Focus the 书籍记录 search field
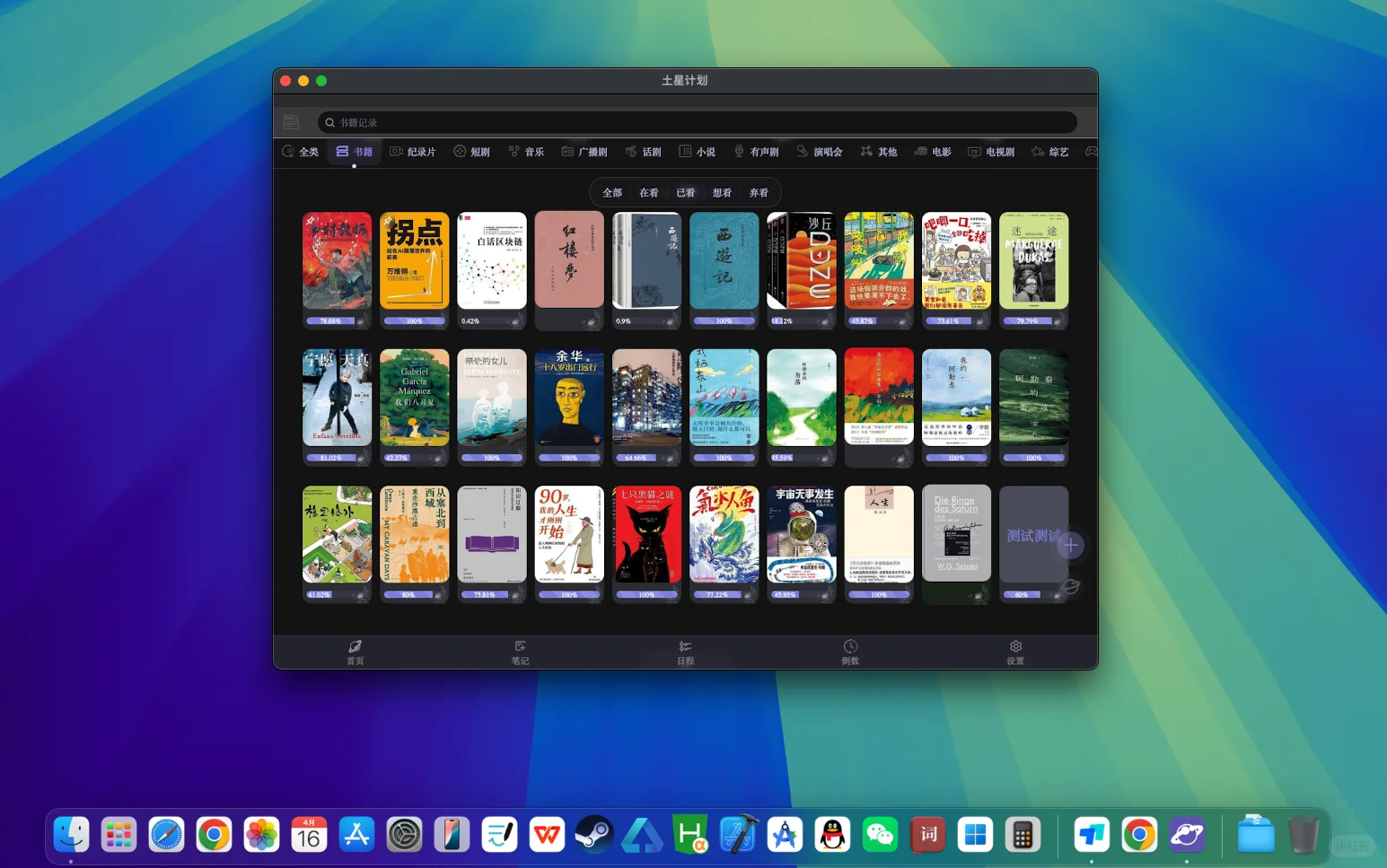 point(698,122)
